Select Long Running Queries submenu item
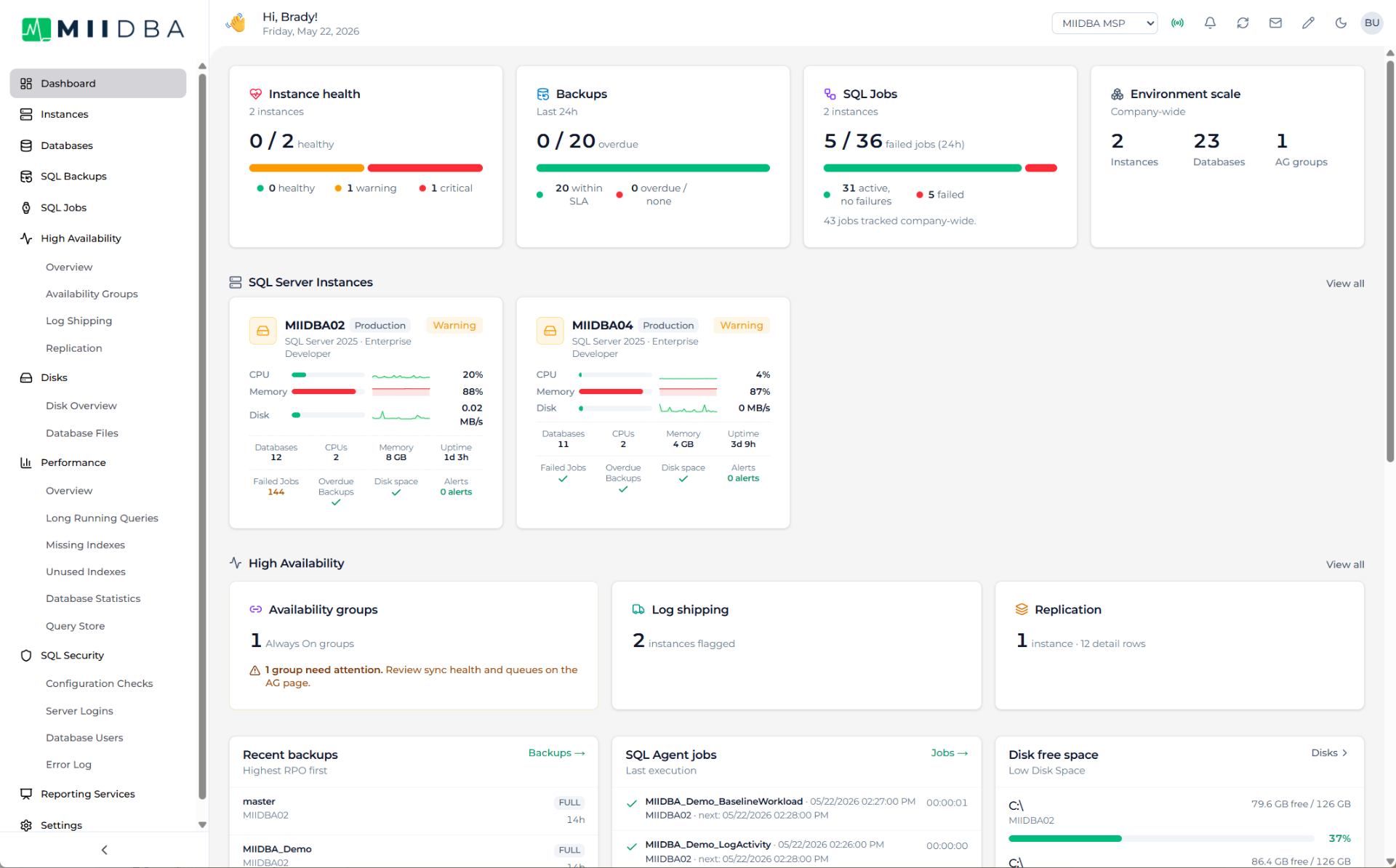Image resolution: width=1396 pixels, height=868 pixels. pyautogui.click(x=102, y=518)
